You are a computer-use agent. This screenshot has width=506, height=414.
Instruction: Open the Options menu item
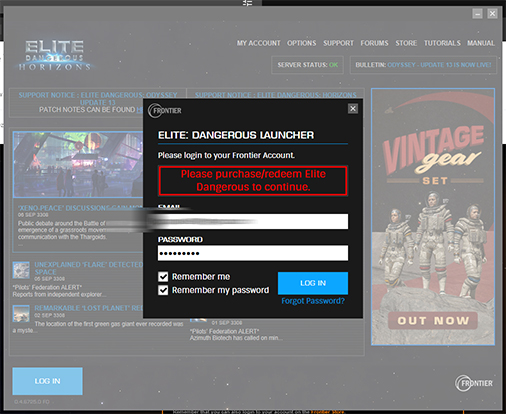pos(302,43)
